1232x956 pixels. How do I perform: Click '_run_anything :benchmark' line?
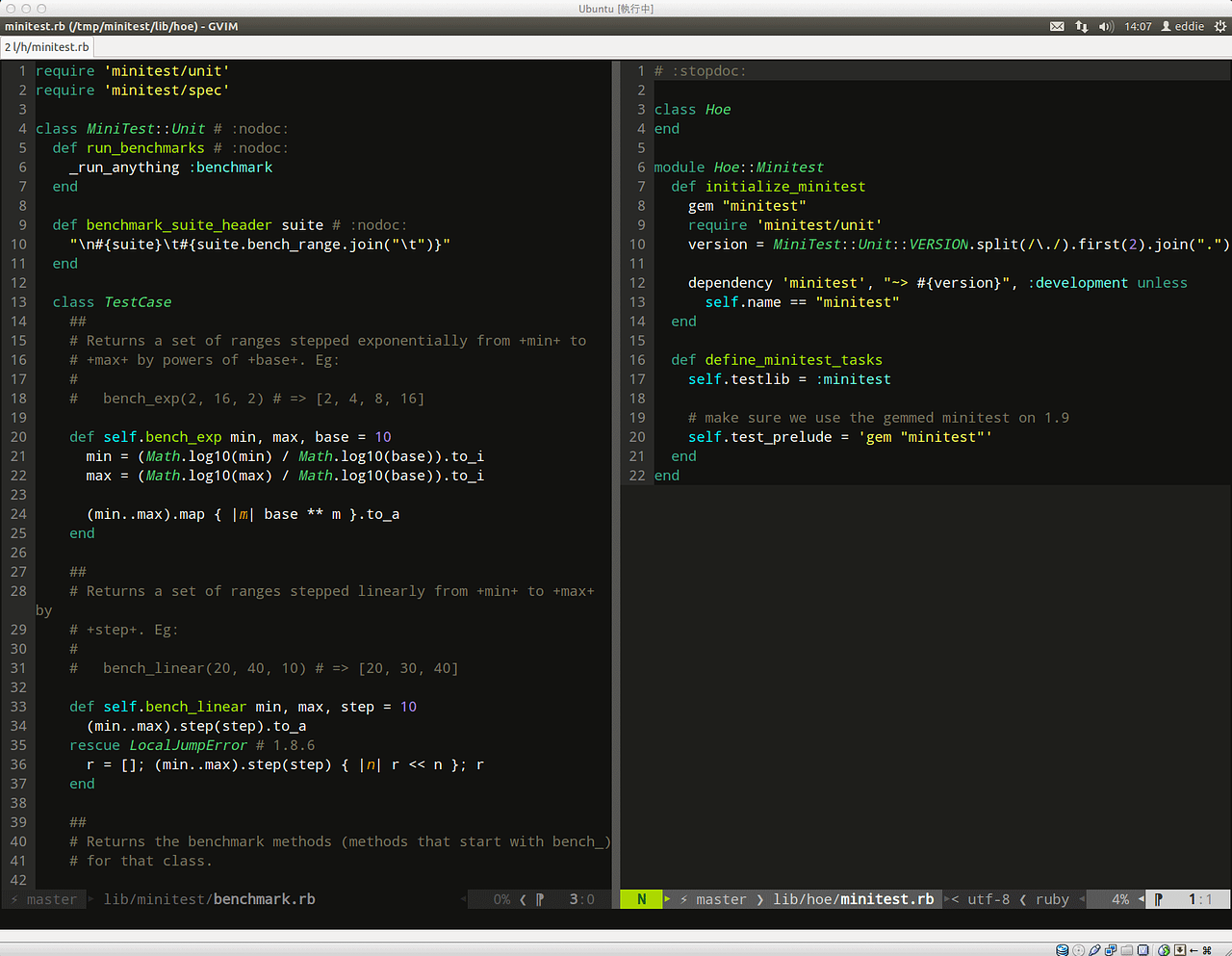click(x=171, y=168)
